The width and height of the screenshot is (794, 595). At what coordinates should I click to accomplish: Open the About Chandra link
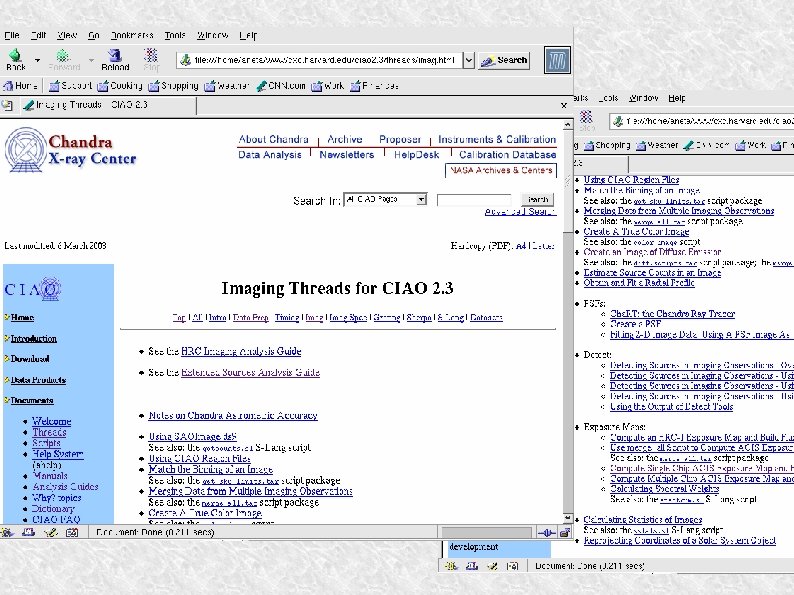coord(273,139)
